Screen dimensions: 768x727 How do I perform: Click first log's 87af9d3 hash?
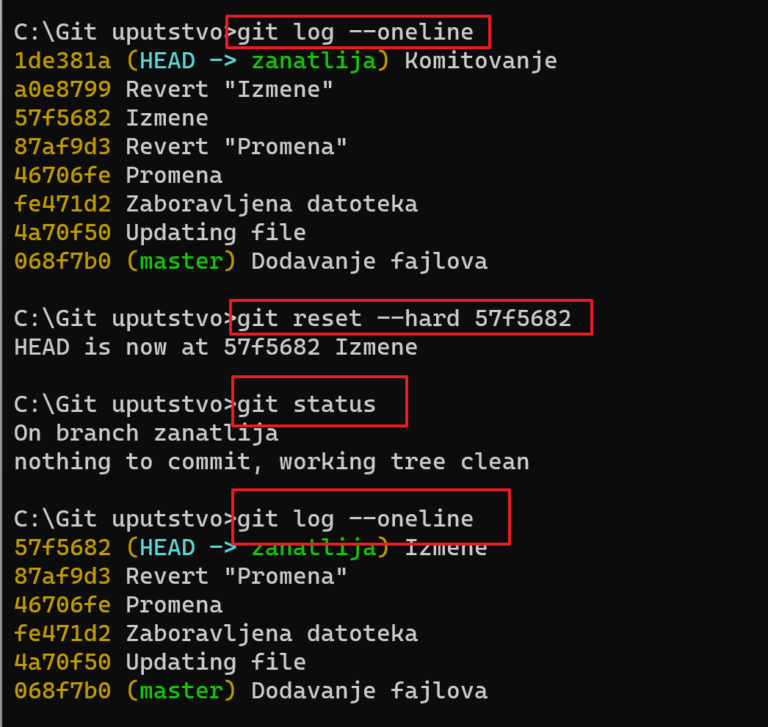point(63,147)
